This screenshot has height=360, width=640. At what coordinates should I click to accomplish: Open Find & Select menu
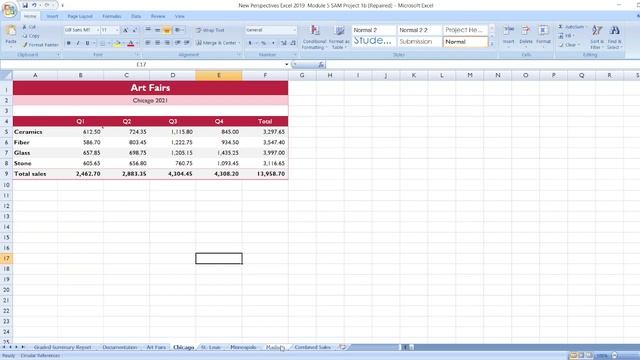click(x=614, y=37)
